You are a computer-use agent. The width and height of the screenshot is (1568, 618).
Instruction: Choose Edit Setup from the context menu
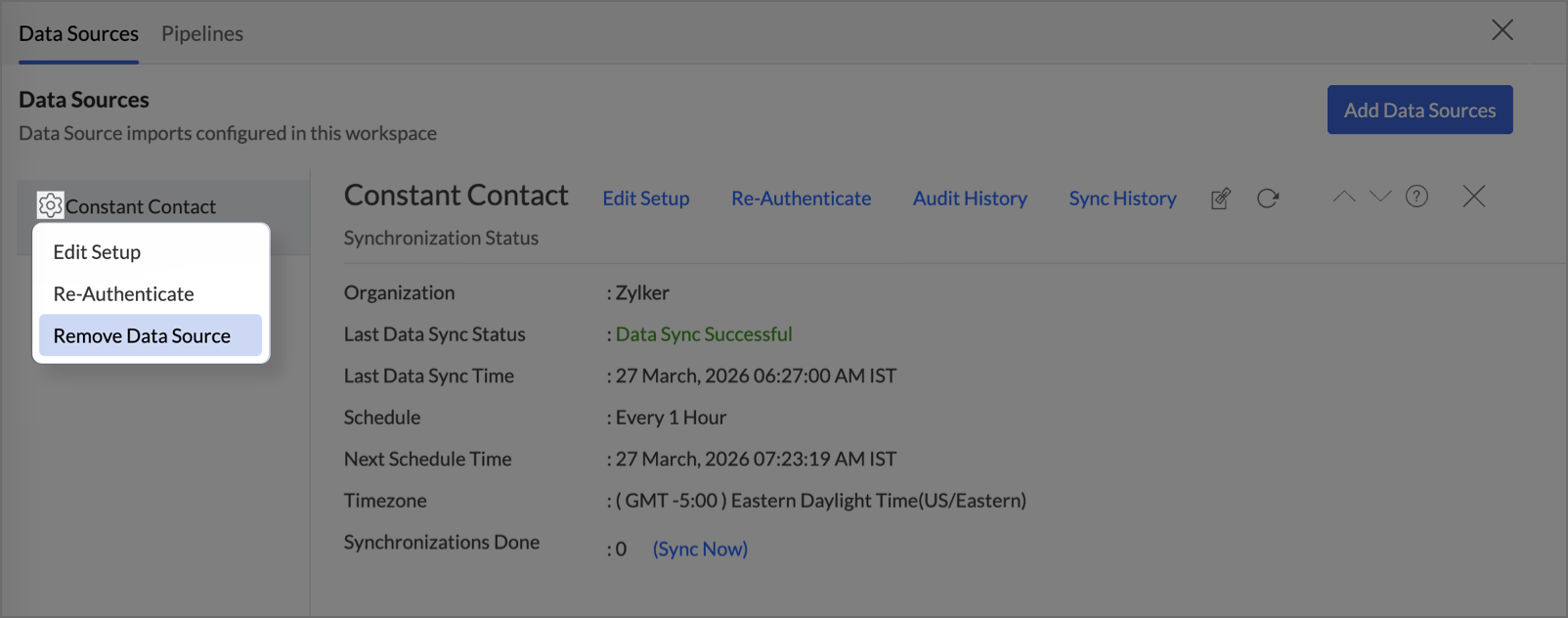[97, 252]
